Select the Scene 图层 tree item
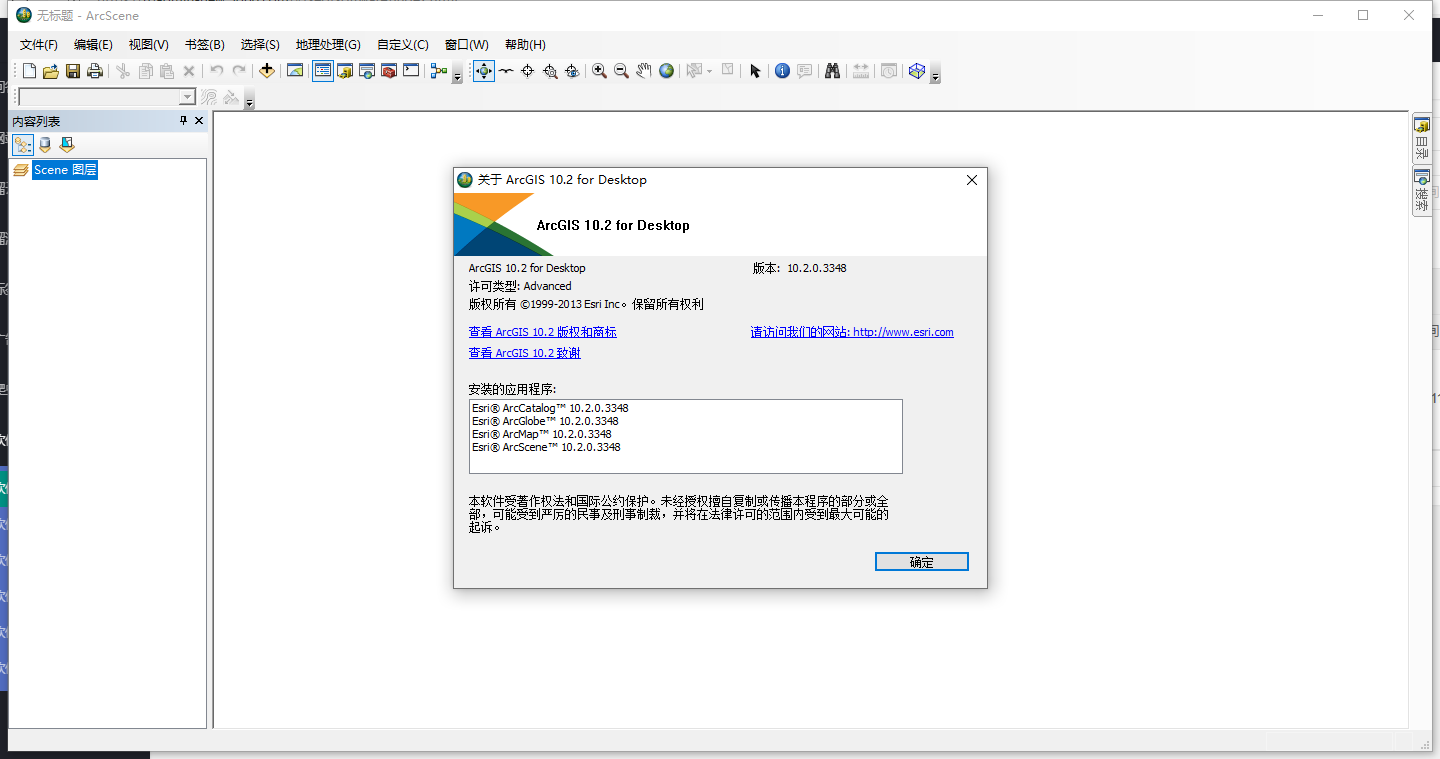The image size is (1440, 759). 65,170
